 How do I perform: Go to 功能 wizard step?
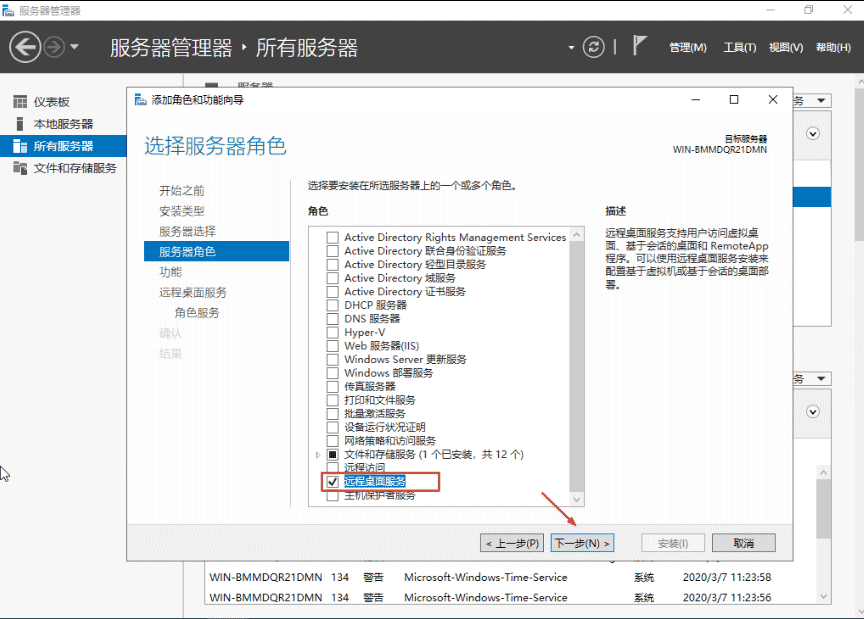(x=170, y=272)
